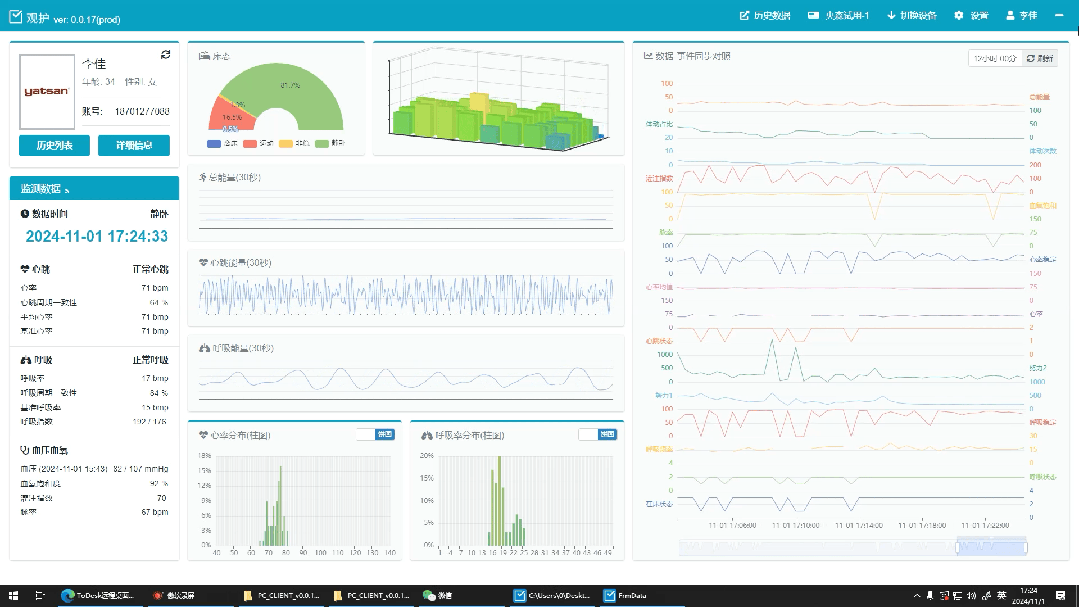
Task: Click the 切换设备 switch device item
Action: 912,15
